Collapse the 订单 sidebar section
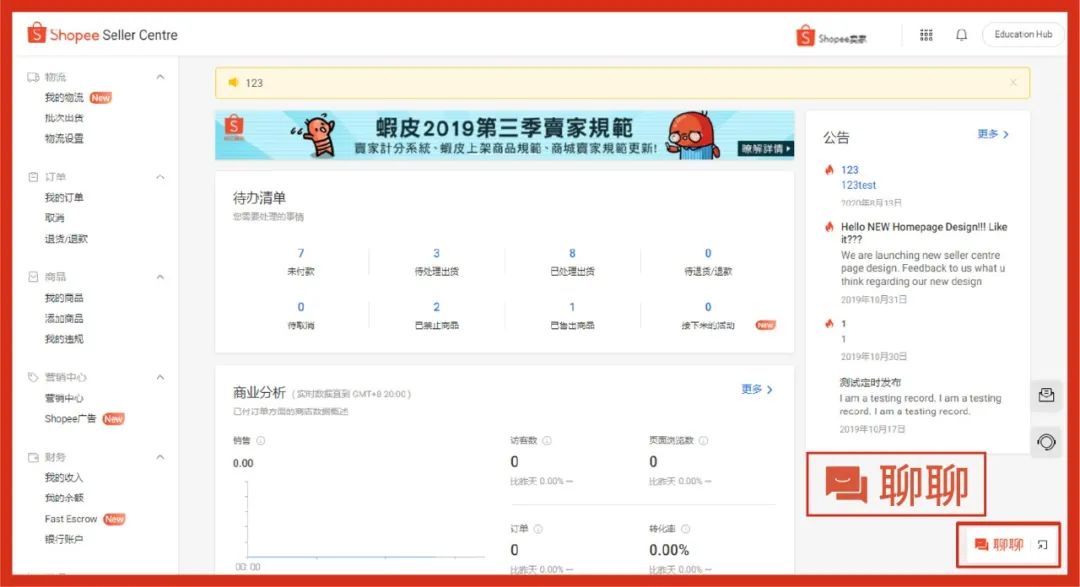The width and height of the screenshot is (1080, 587). [x=160, y=174]
